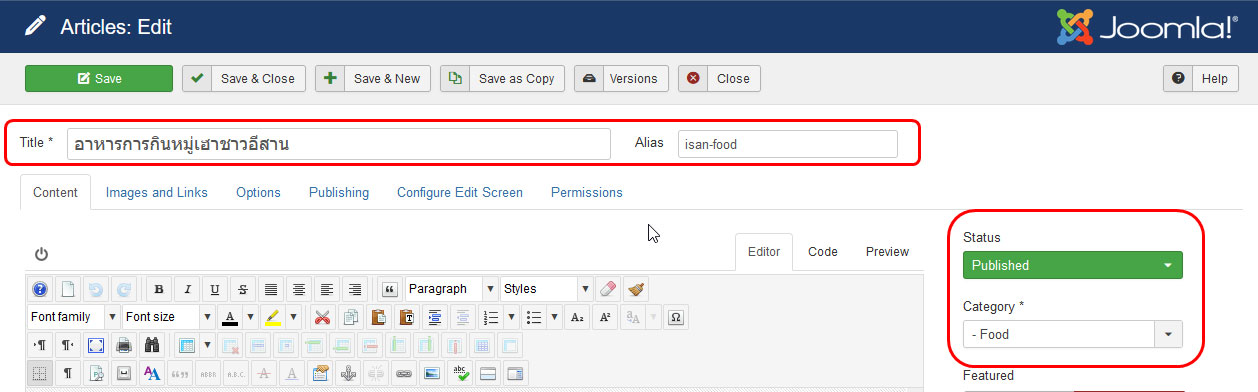Open text color picker arrow
Screen dimensions: 1258x392
[250, 317]
